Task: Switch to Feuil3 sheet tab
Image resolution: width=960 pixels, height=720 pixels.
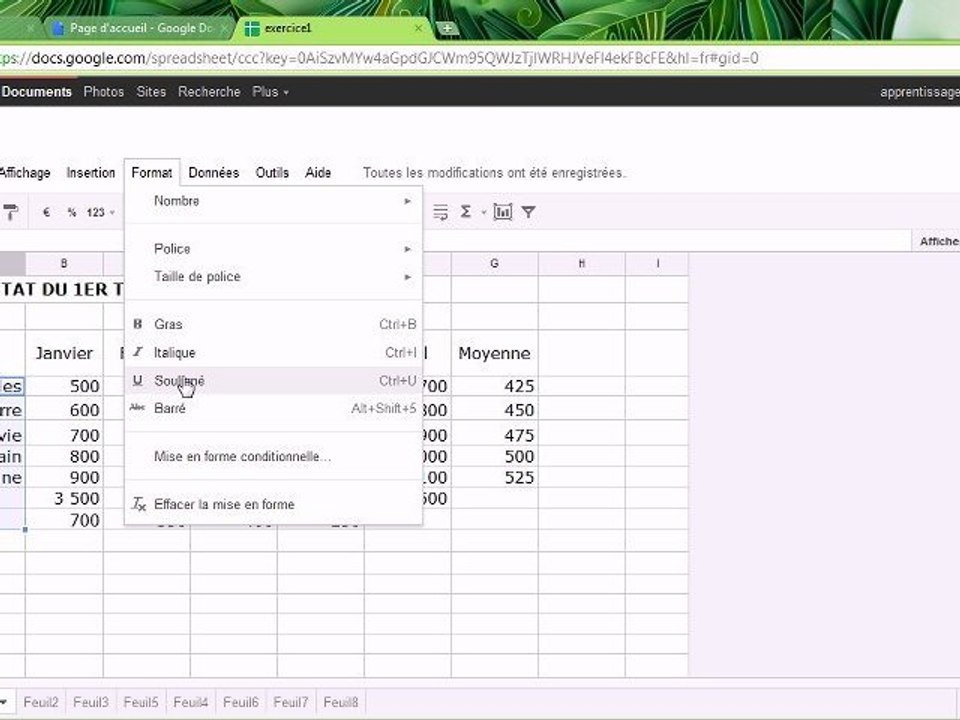Action: (91, 702)
